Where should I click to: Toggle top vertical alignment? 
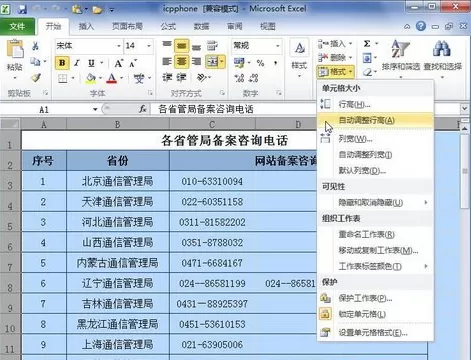click(x=167, y=45)
